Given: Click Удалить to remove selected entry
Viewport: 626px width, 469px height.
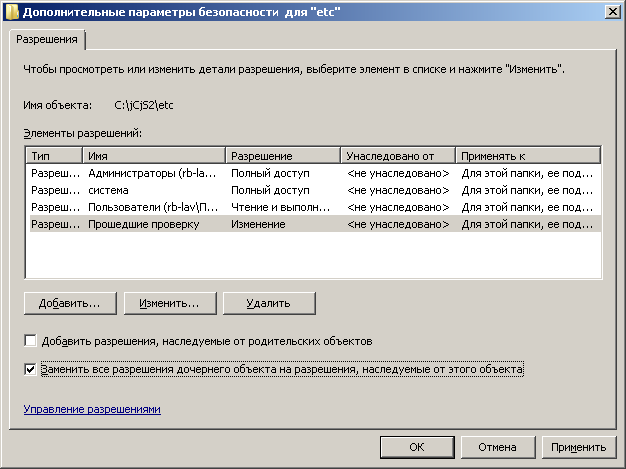Looking at the screenshot, I should click(269, 303).
